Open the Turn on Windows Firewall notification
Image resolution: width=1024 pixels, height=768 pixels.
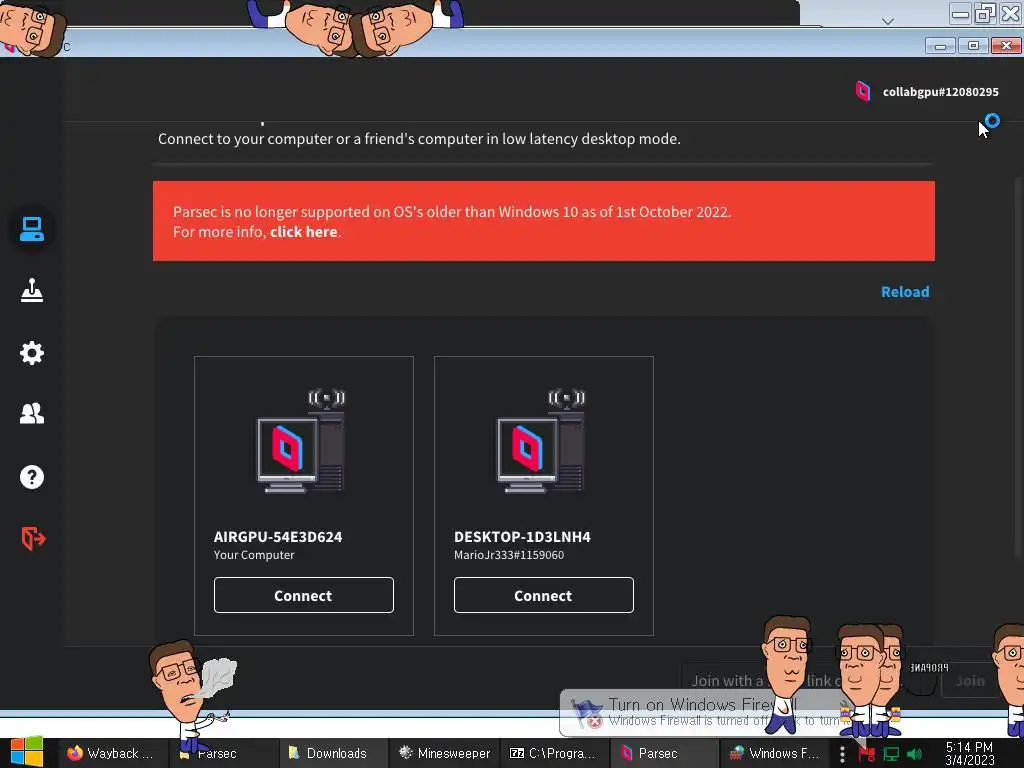[x=702, y=712]
